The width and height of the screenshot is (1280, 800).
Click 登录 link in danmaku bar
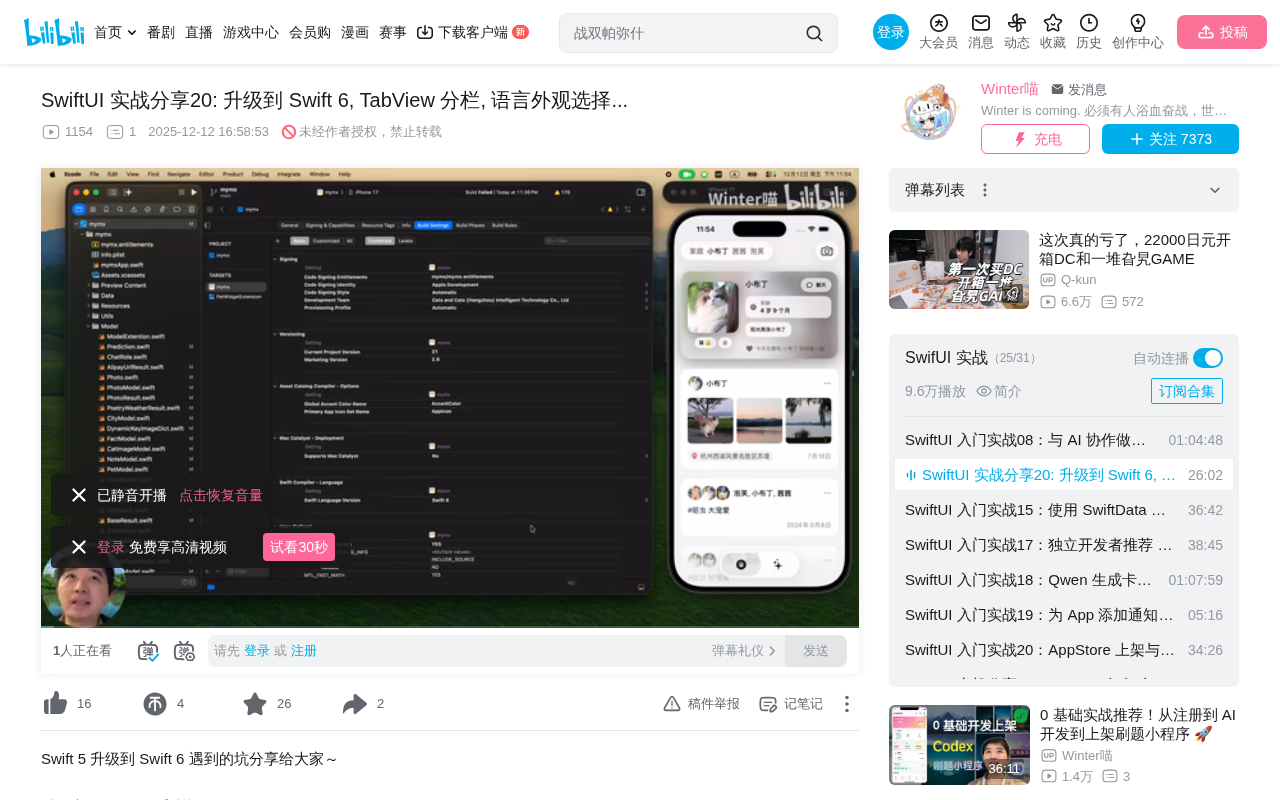coord(257,651)
